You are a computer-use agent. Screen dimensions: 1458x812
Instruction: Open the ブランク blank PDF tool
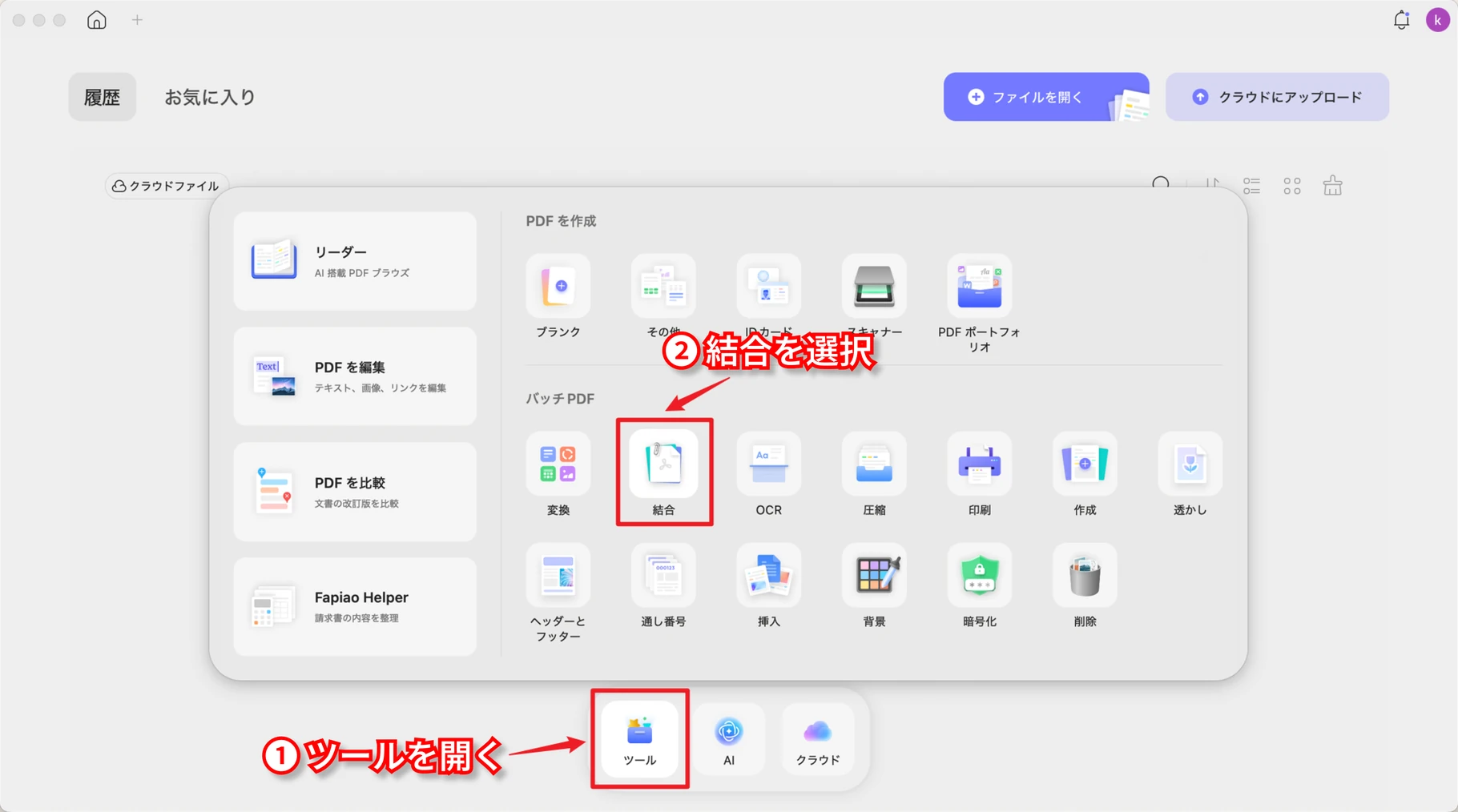point(558,286)
